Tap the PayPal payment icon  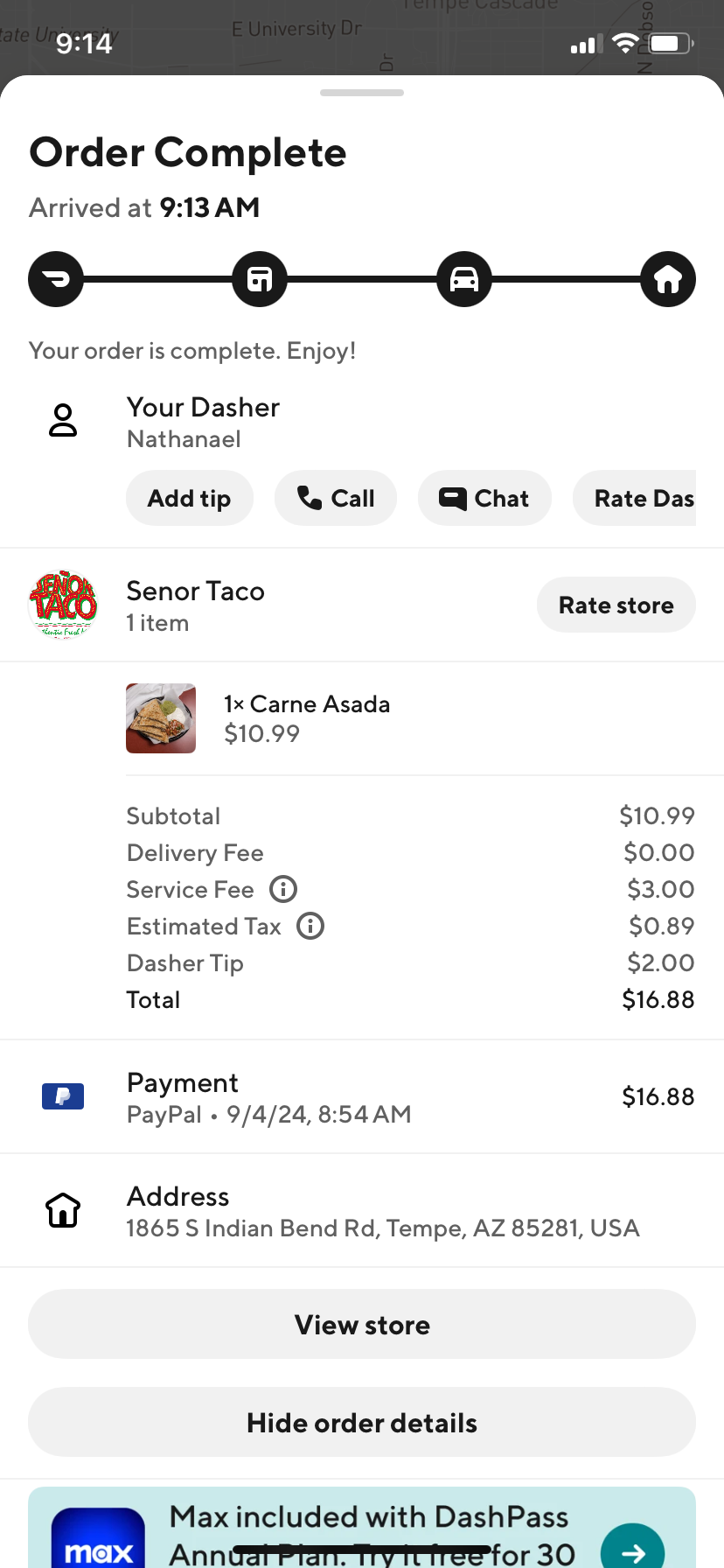pos(63,1096)
